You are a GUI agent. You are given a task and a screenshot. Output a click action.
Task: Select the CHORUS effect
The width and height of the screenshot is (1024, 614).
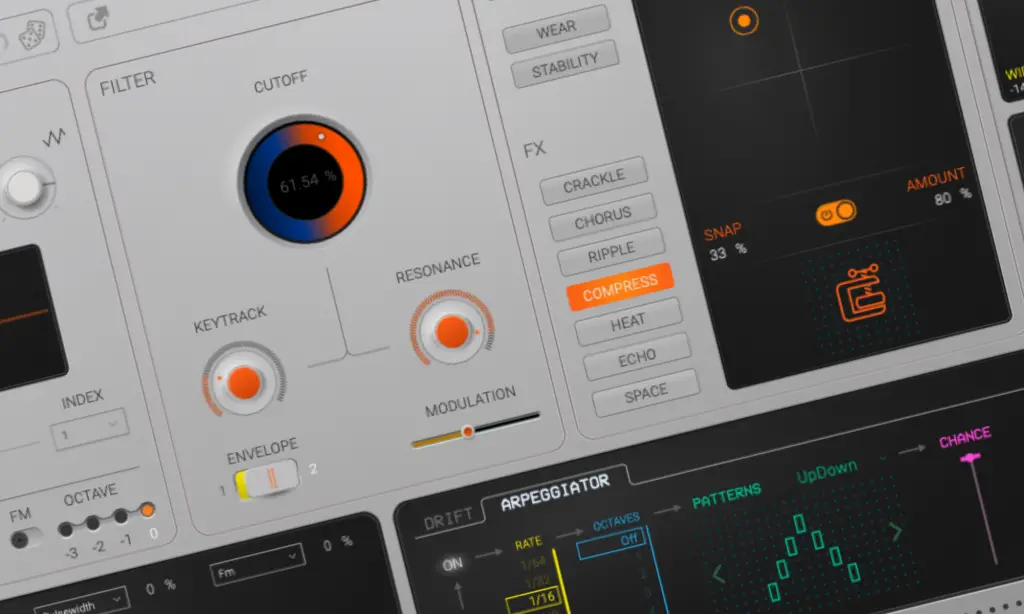pos(603,218)
